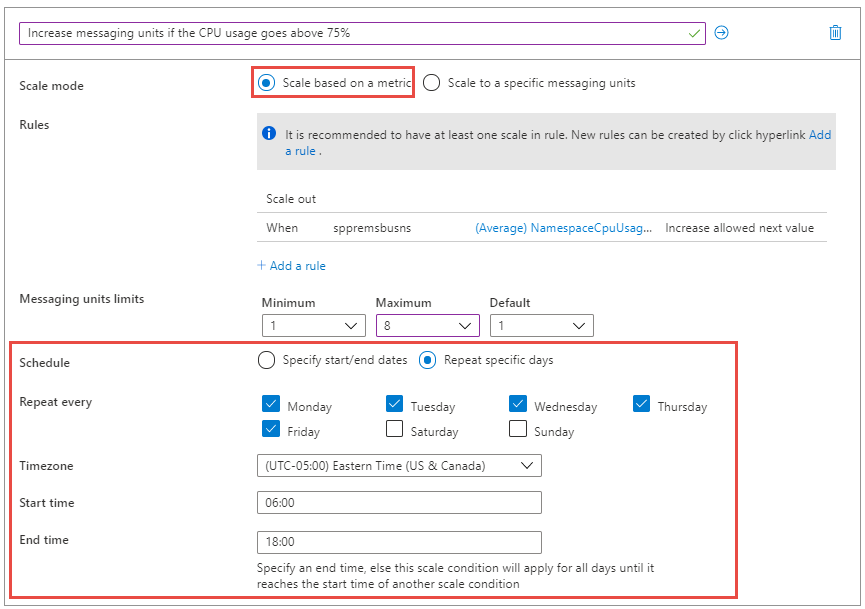Select Scale based on a metric
The height and width of the screenshot is (609, 865).
click(266, 83)
